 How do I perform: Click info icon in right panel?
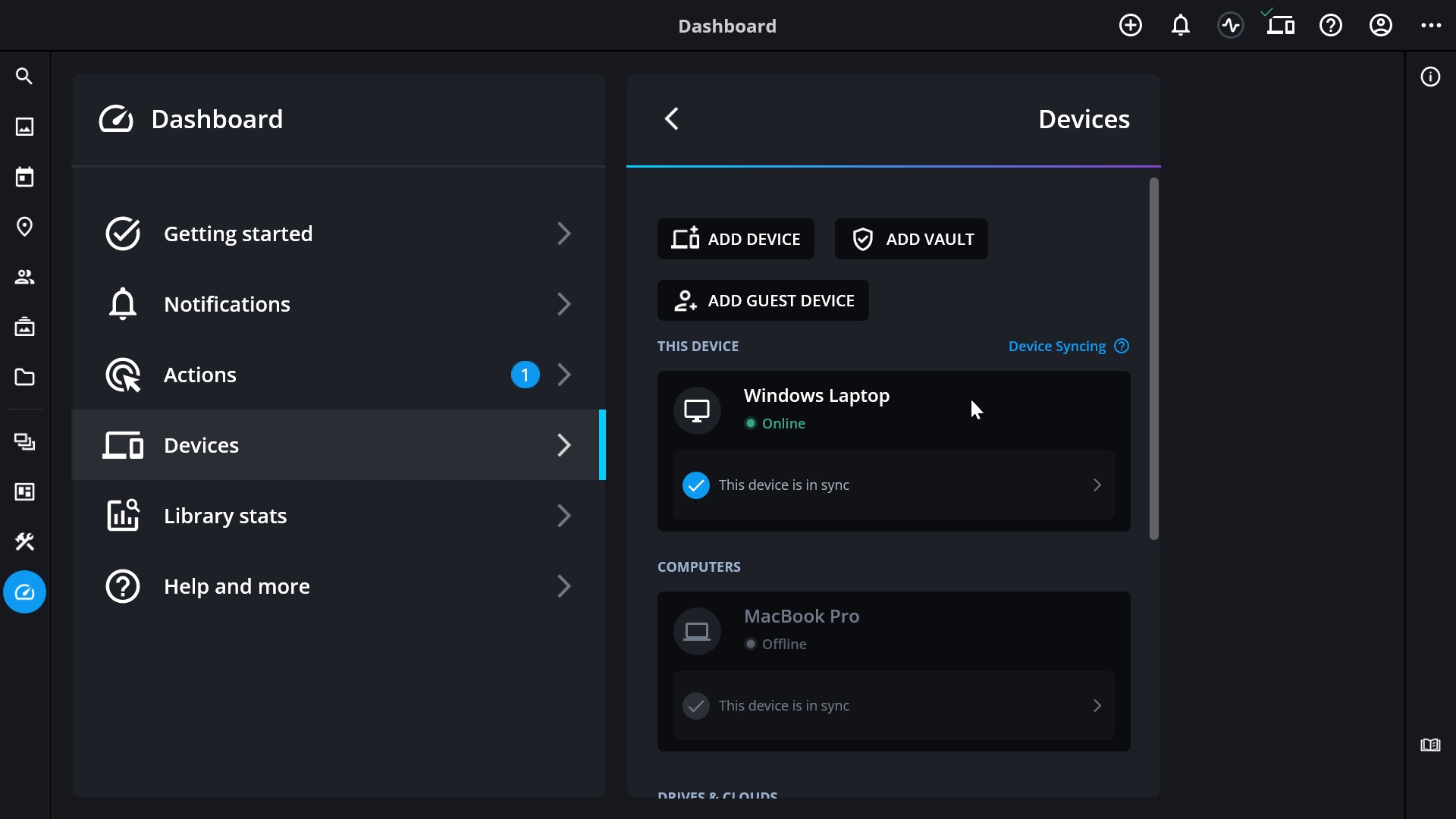1430,77
